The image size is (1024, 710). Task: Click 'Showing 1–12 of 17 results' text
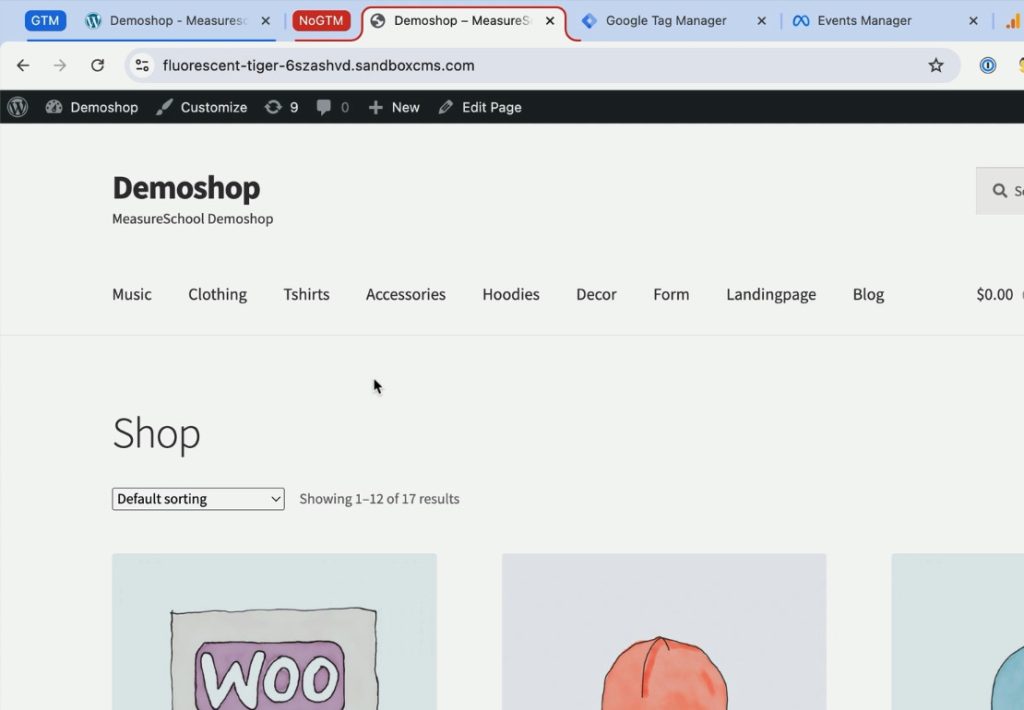point(379,499)
